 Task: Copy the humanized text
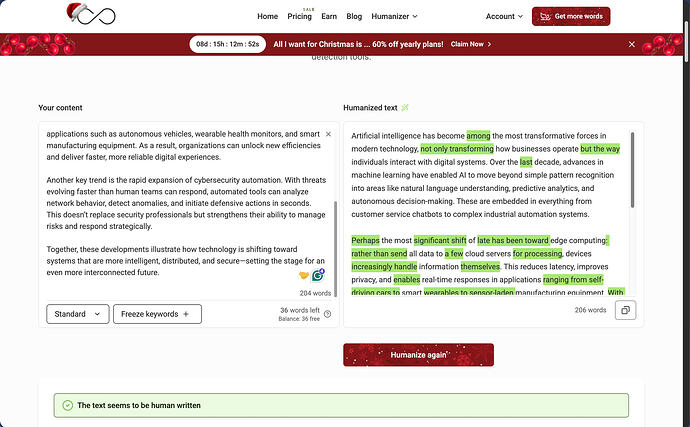pos(625,310)
